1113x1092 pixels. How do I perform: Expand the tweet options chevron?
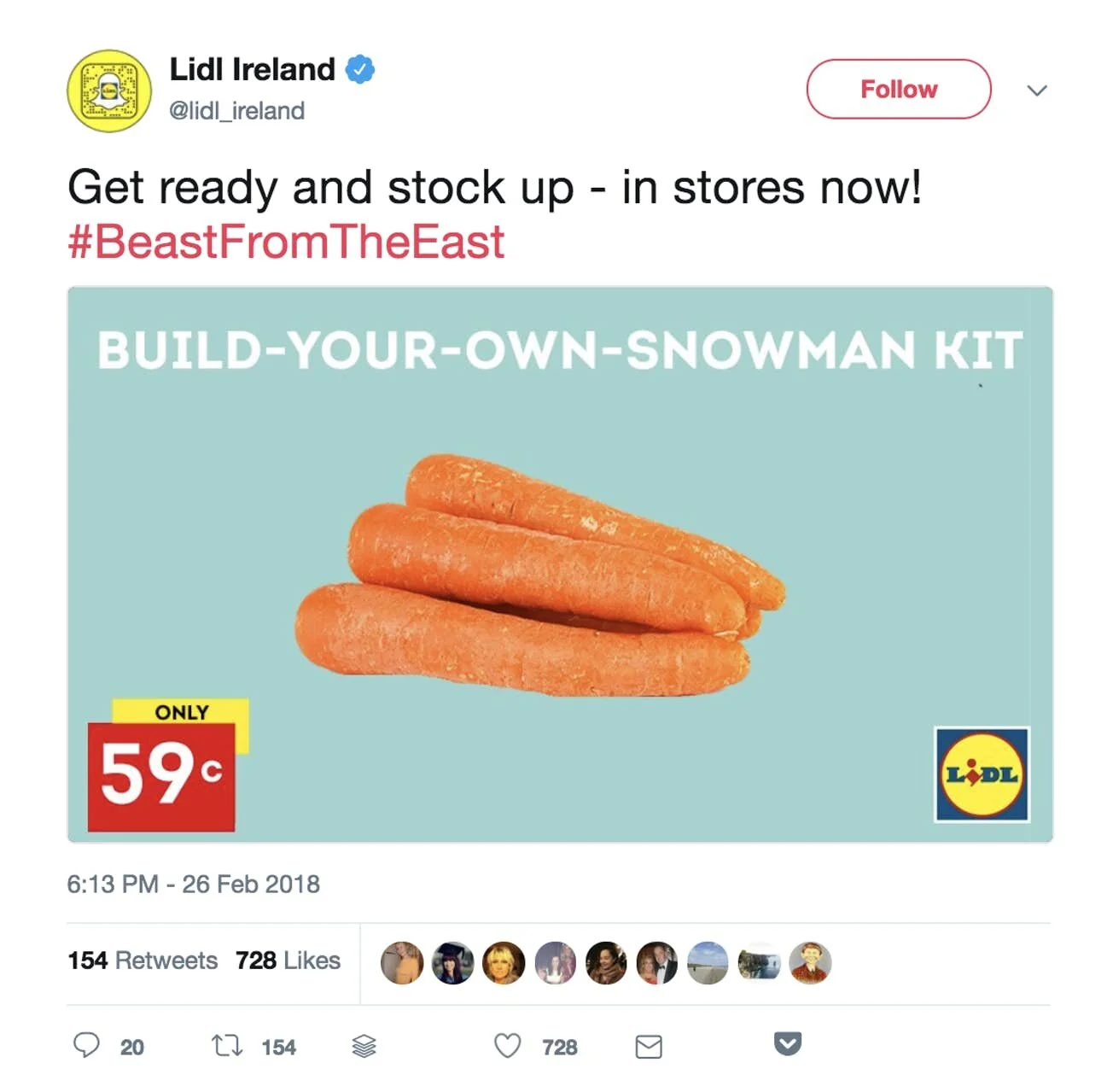(x=1037, y=91)
